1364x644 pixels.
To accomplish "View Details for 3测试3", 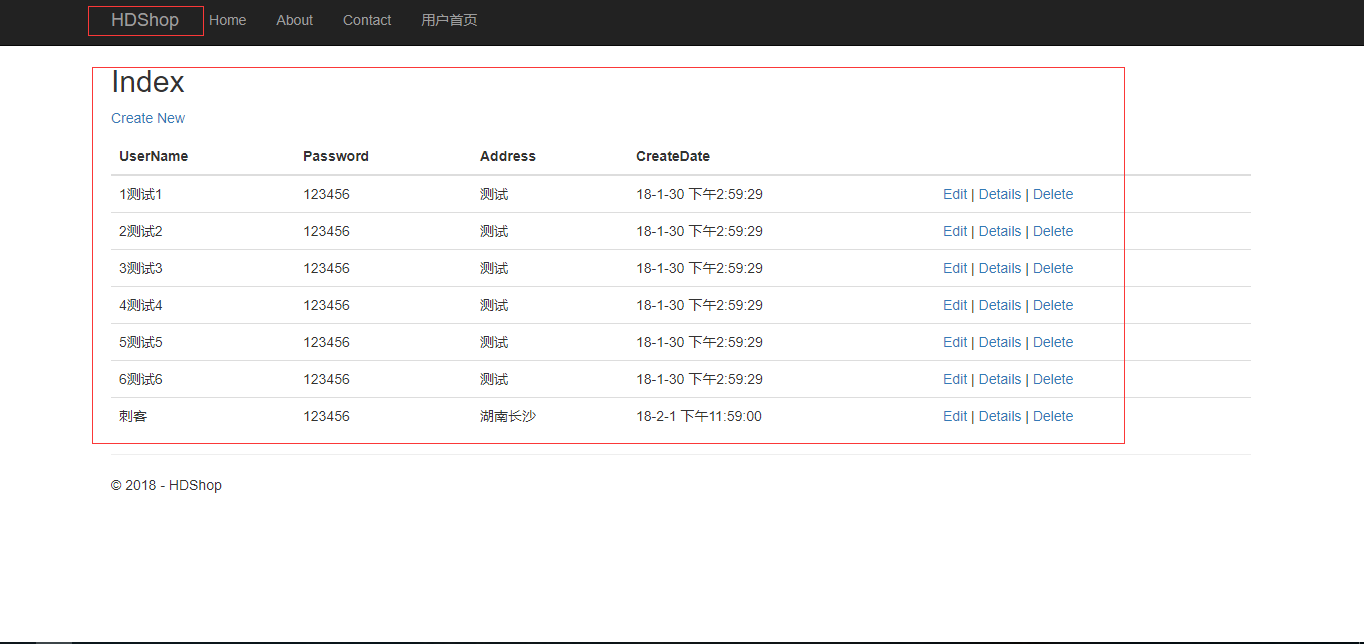I will [x=1000, y=268].
